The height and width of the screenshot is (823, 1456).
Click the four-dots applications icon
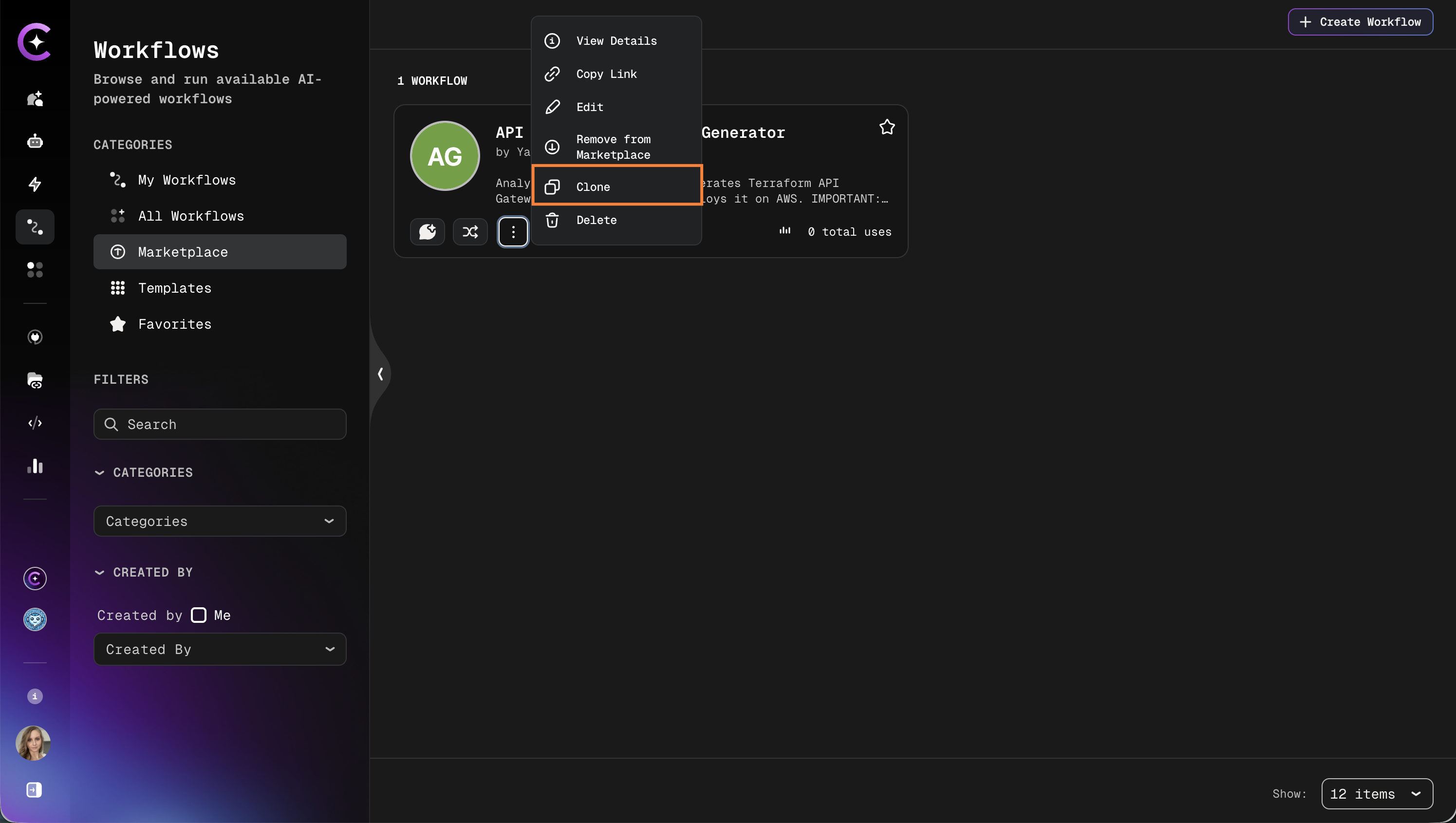click(35, 270)
